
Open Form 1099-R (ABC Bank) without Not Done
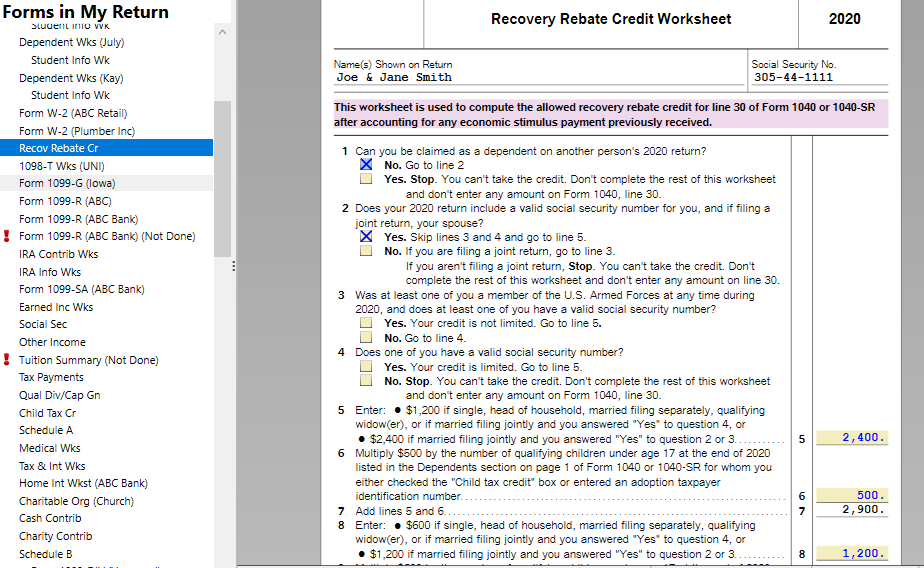pyautogui.click(x=78, y=219)
